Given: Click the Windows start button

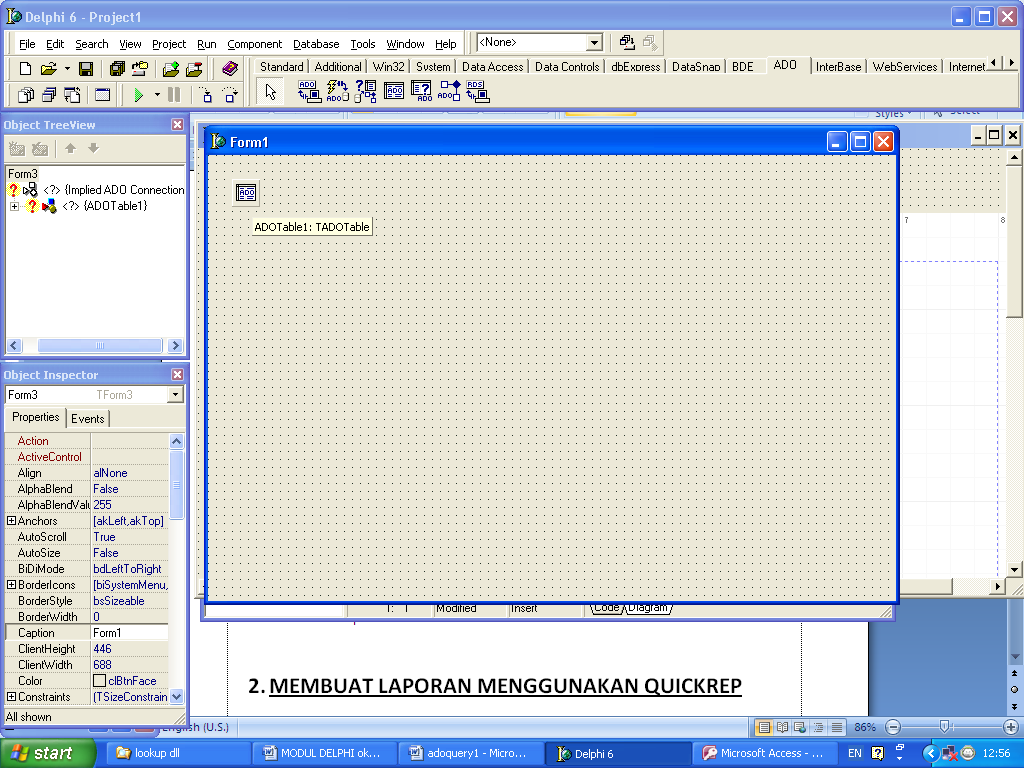Looking at the screenshot, I should tap(47, 753).
